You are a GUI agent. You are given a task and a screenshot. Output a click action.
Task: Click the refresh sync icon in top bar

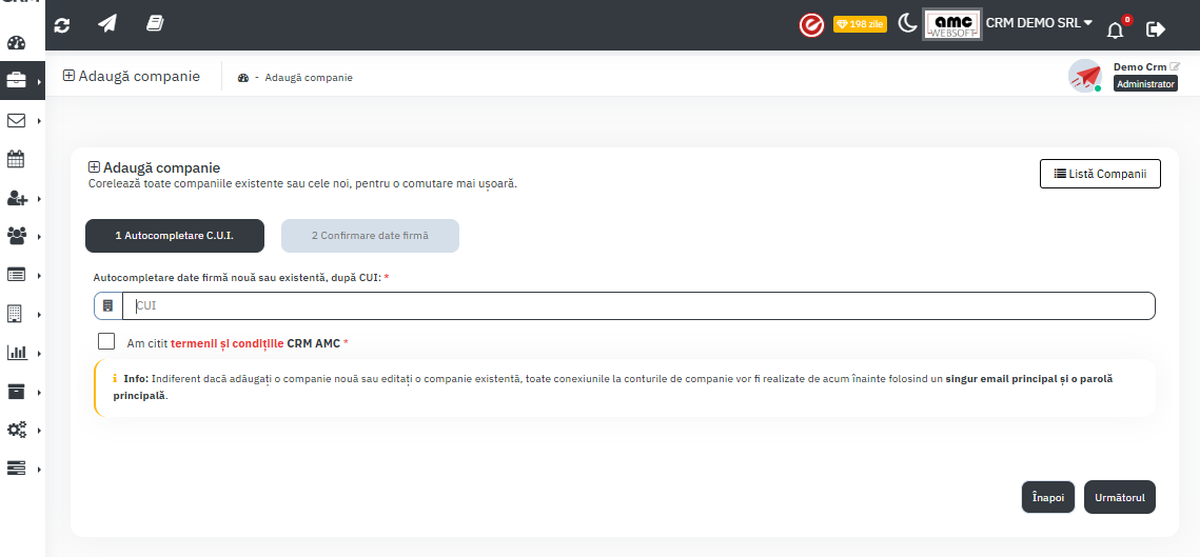tap(62, 25)
